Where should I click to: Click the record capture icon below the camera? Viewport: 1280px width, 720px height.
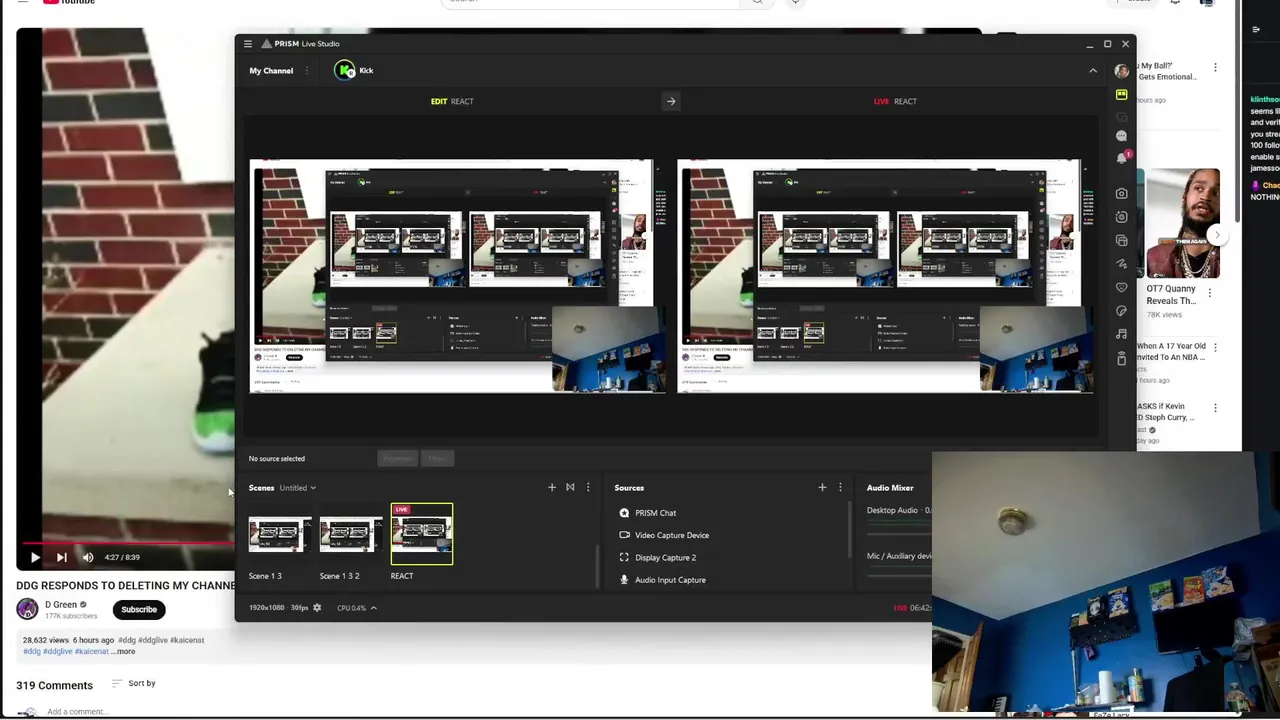tap(1121, 217)
